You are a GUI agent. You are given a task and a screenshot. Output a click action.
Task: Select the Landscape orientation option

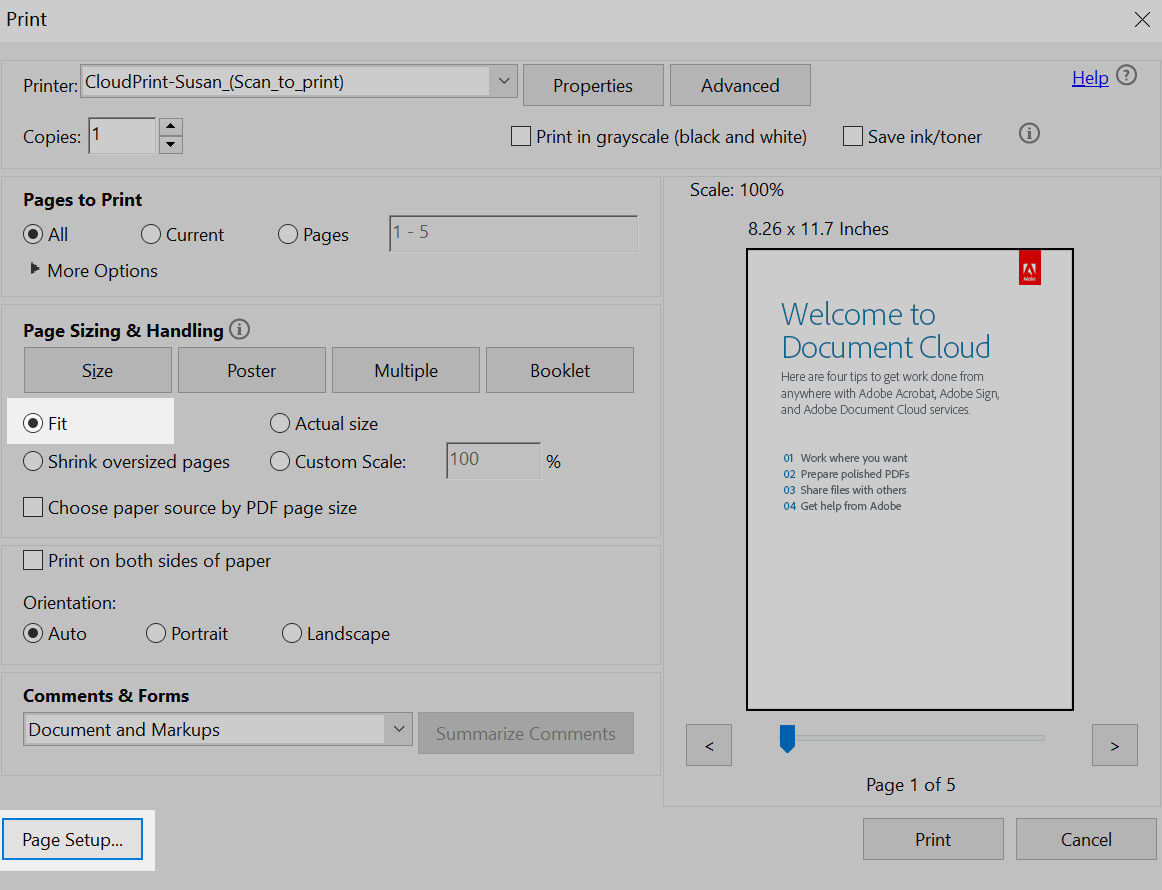click(291, 633)
